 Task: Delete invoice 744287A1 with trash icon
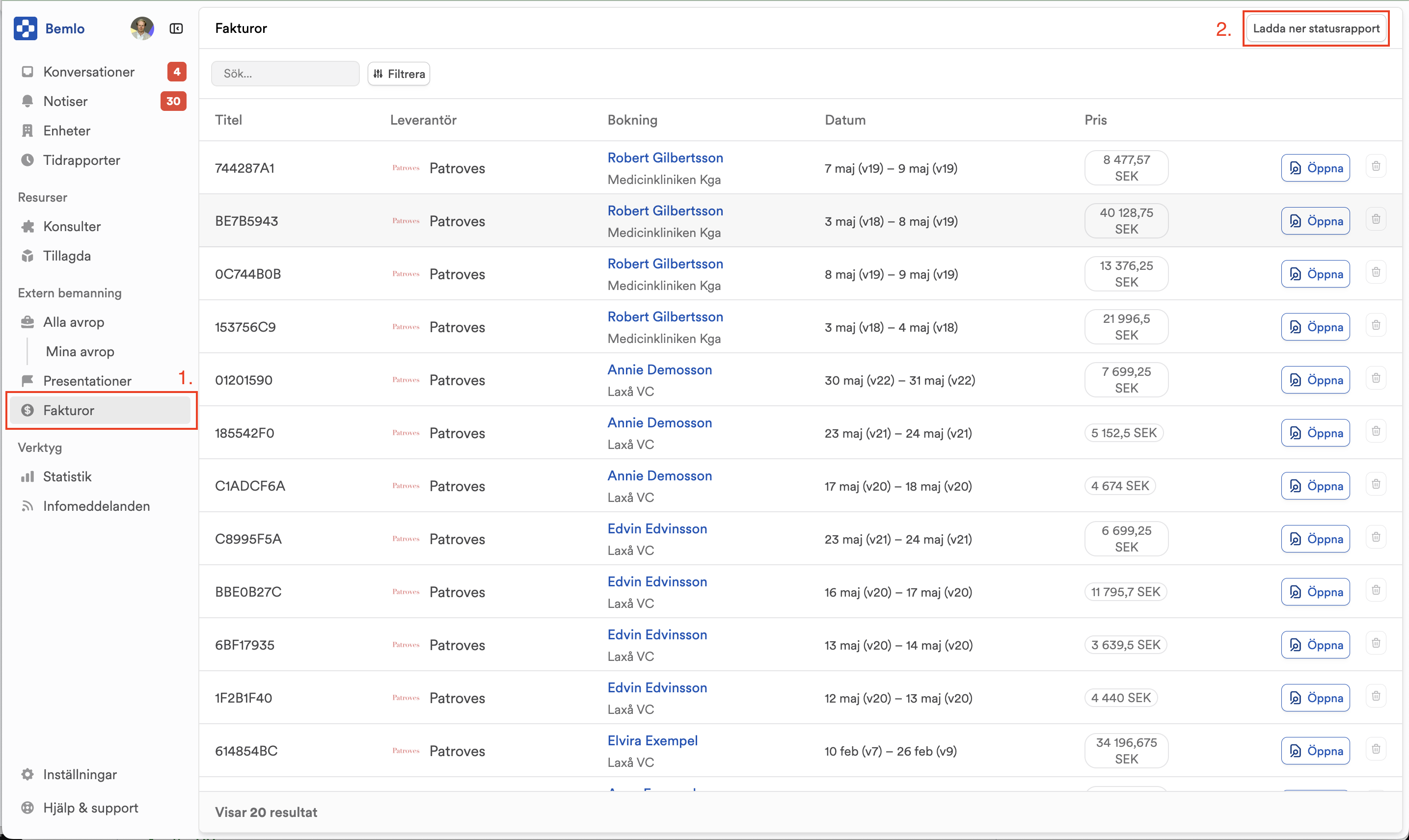(x=1376, y=166)
